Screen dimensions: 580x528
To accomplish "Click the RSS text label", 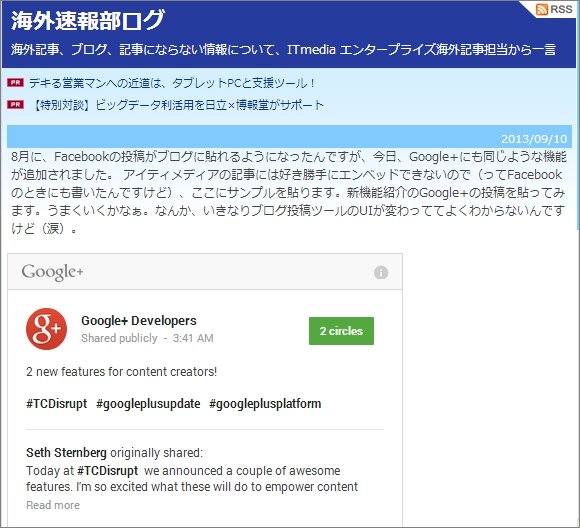I will coord(561,9).
